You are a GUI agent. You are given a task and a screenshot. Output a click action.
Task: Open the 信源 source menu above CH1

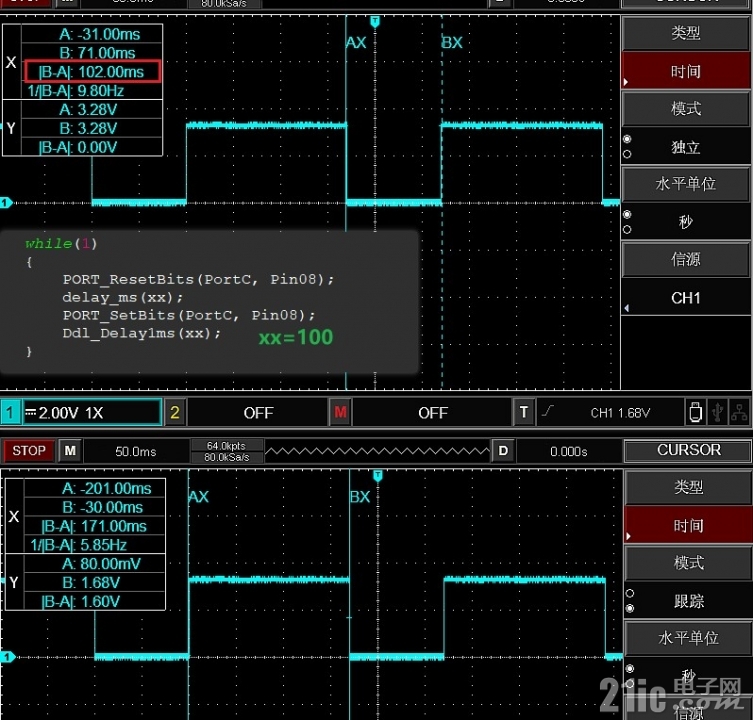pos(685,259)
